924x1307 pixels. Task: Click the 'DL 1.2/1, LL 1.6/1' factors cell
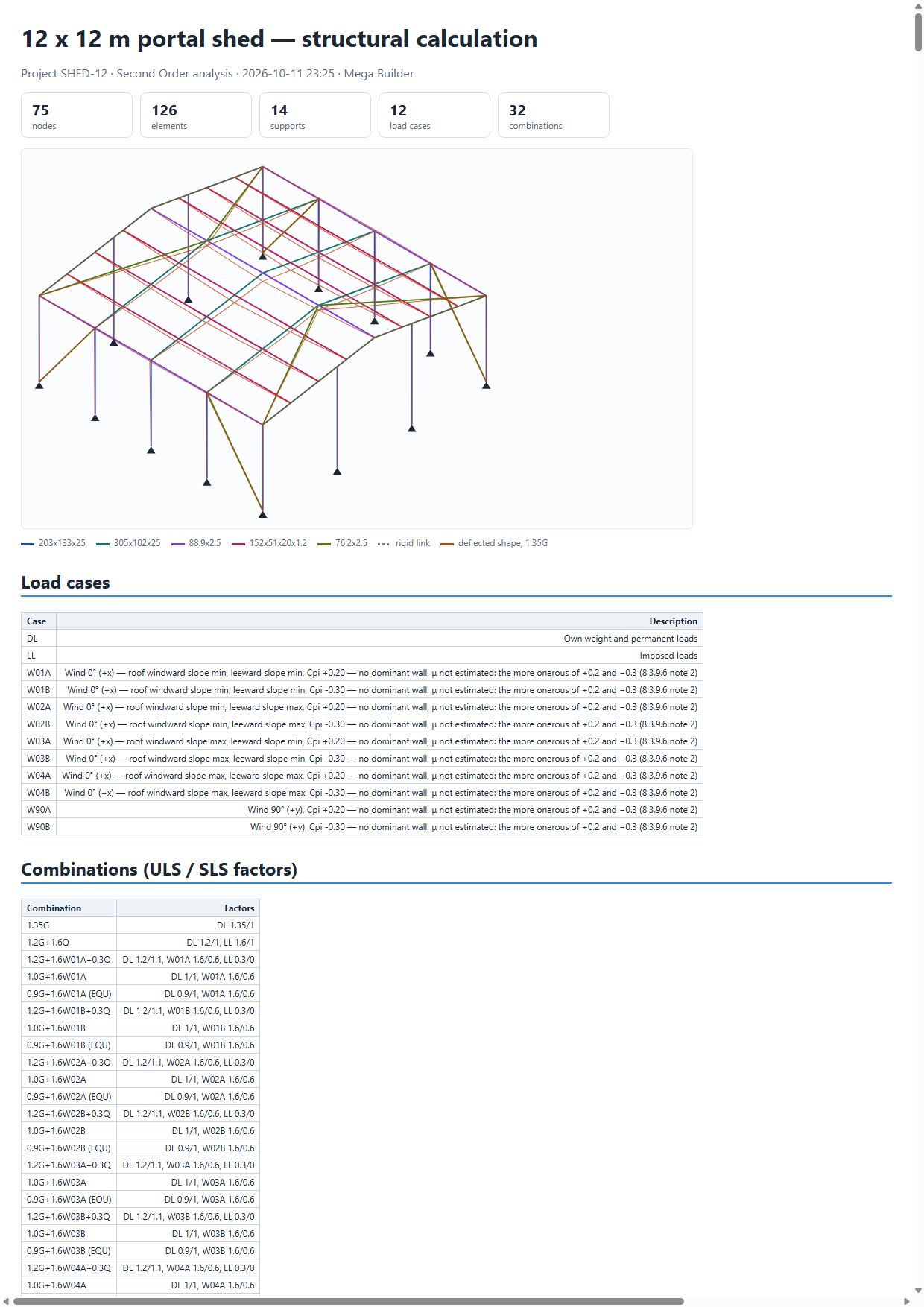(189, 943)
